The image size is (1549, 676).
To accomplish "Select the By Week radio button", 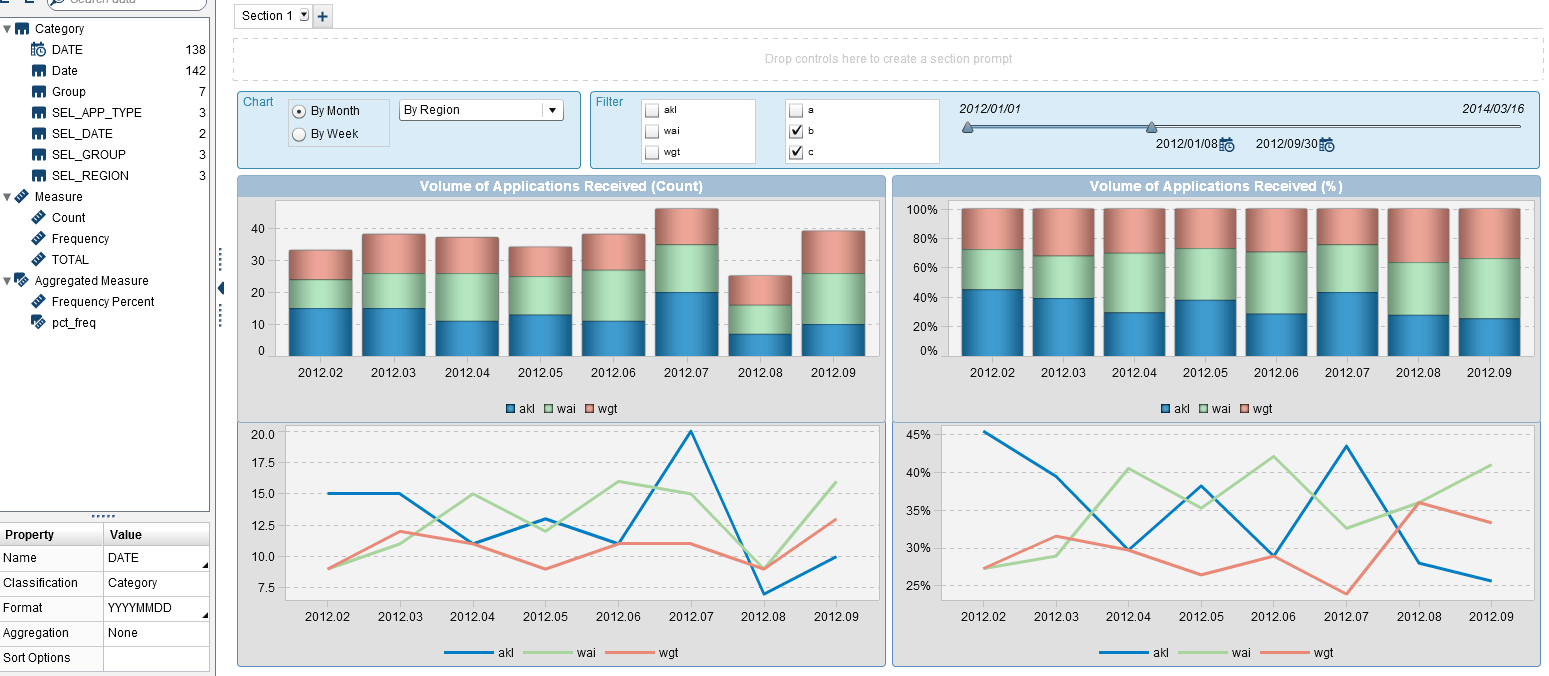I will click(x=300, y=133).
